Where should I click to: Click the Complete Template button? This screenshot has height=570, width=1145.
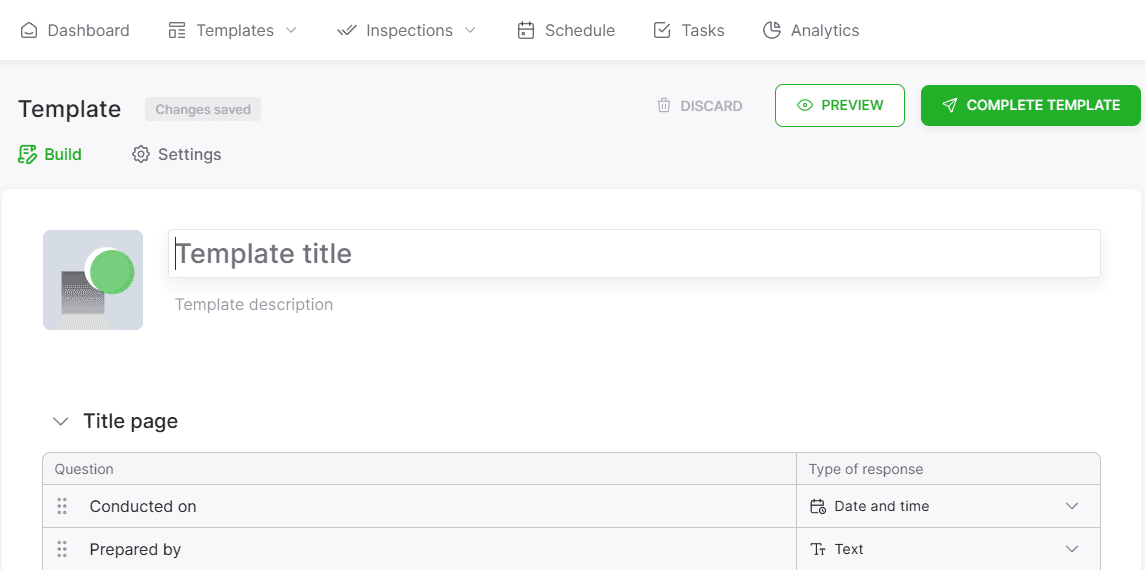pos(1030,106)
